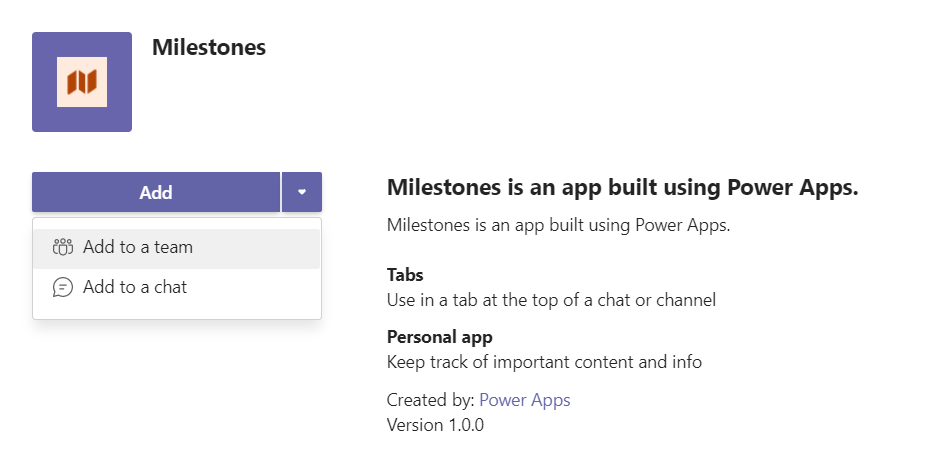Click the Tabs usage description text
This screenshot has width=944, height=455.
(x=551, y=299)
